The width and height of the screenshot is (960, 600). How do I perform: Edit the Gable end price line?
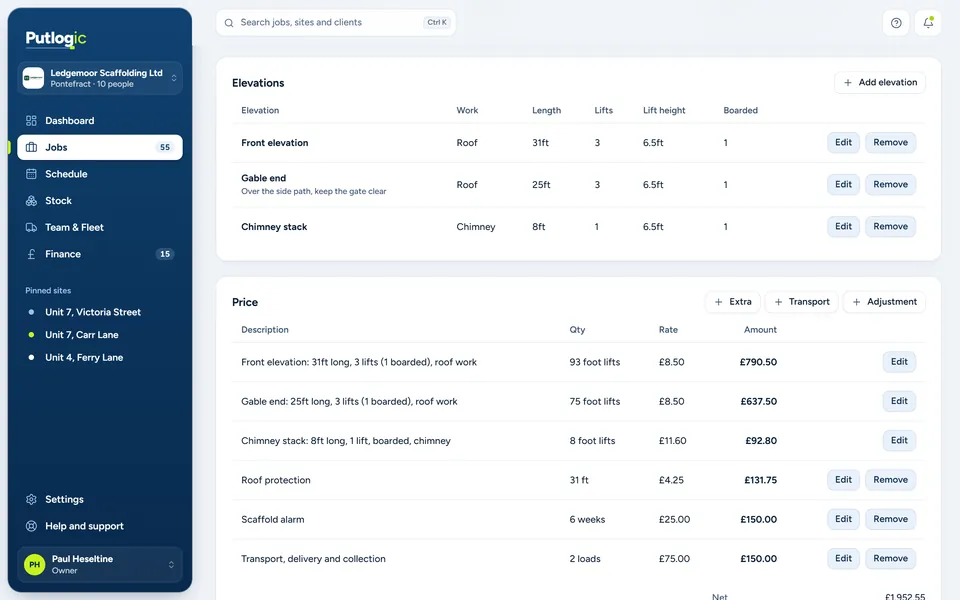point(899,401)
